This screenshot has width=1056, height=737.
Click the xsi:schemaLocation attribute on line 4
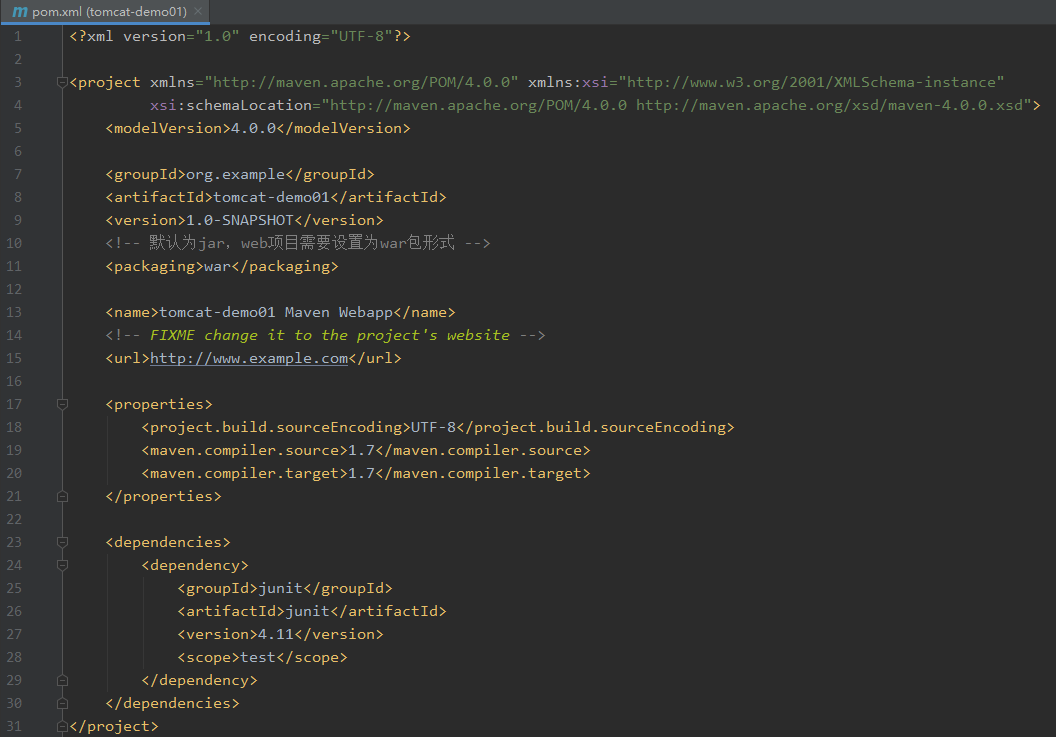click(230, 105)
